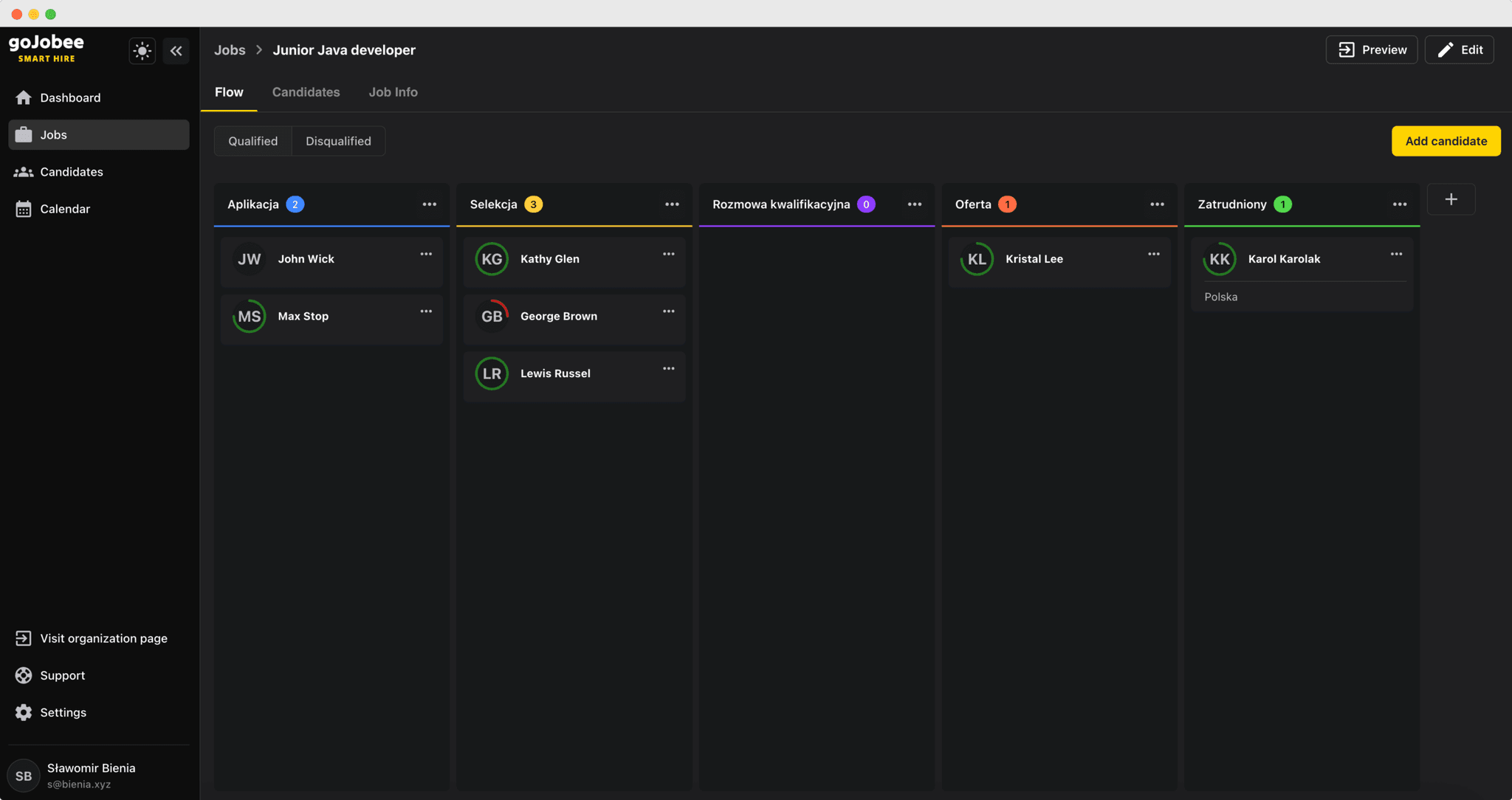The height and width of the screenshot is (800, 1512).
Task: Select the Jobs briefcase icon in sidebar
Action: click(x=24, y=134)
